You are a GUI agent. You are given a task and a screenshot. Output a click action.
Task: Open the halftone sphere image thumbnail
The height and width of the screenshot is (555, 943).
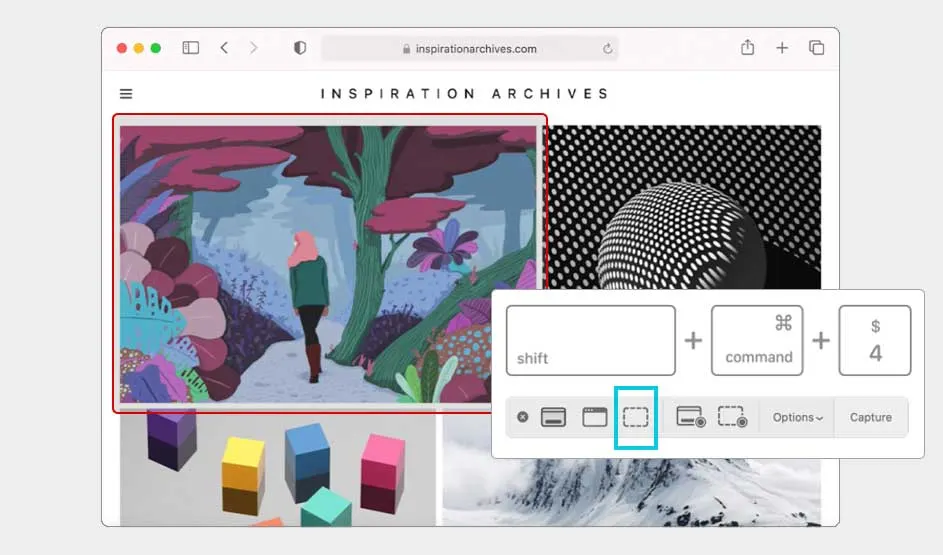[x=684, y=207]
